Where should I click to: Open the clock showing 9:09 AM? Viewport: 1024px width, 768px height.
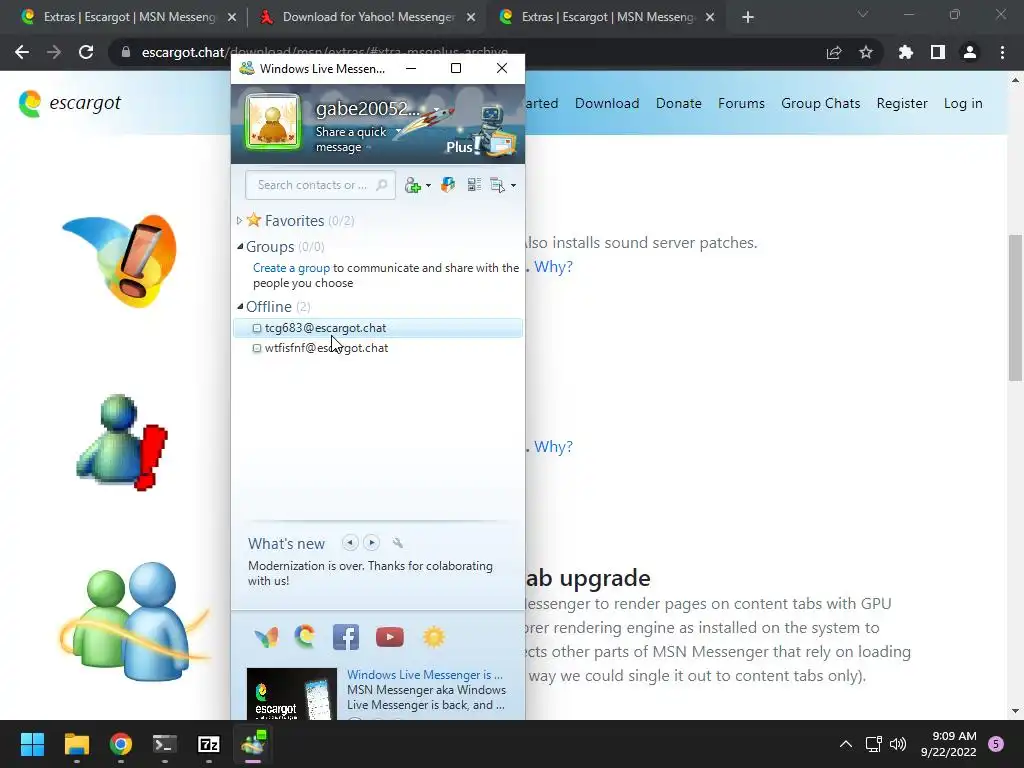tap(949, 744)
